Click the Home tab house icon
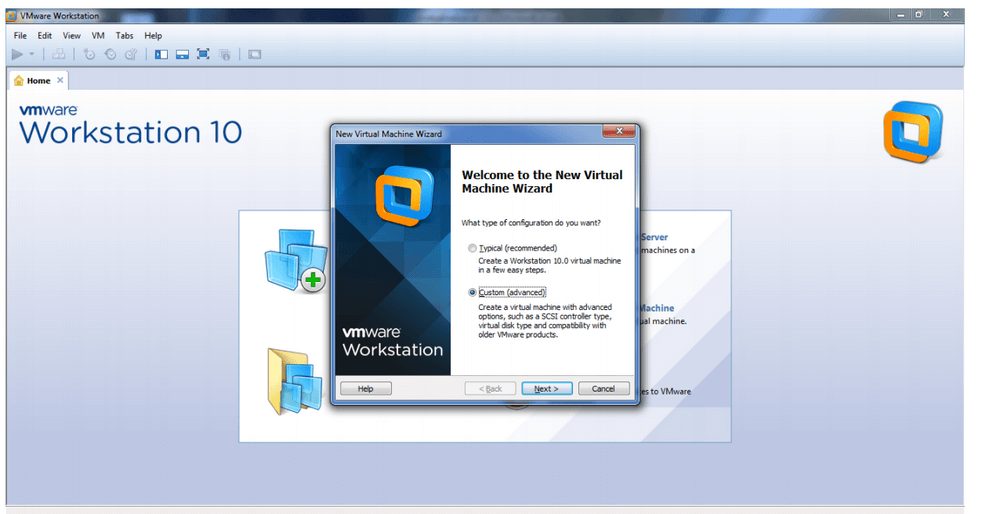 18,81
